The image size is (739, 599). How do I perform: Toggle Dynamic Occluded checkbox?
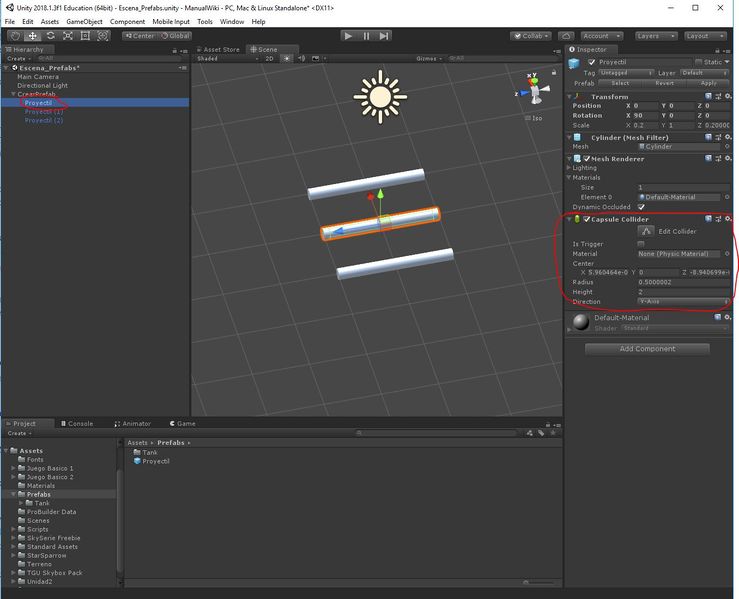[641, 207]
